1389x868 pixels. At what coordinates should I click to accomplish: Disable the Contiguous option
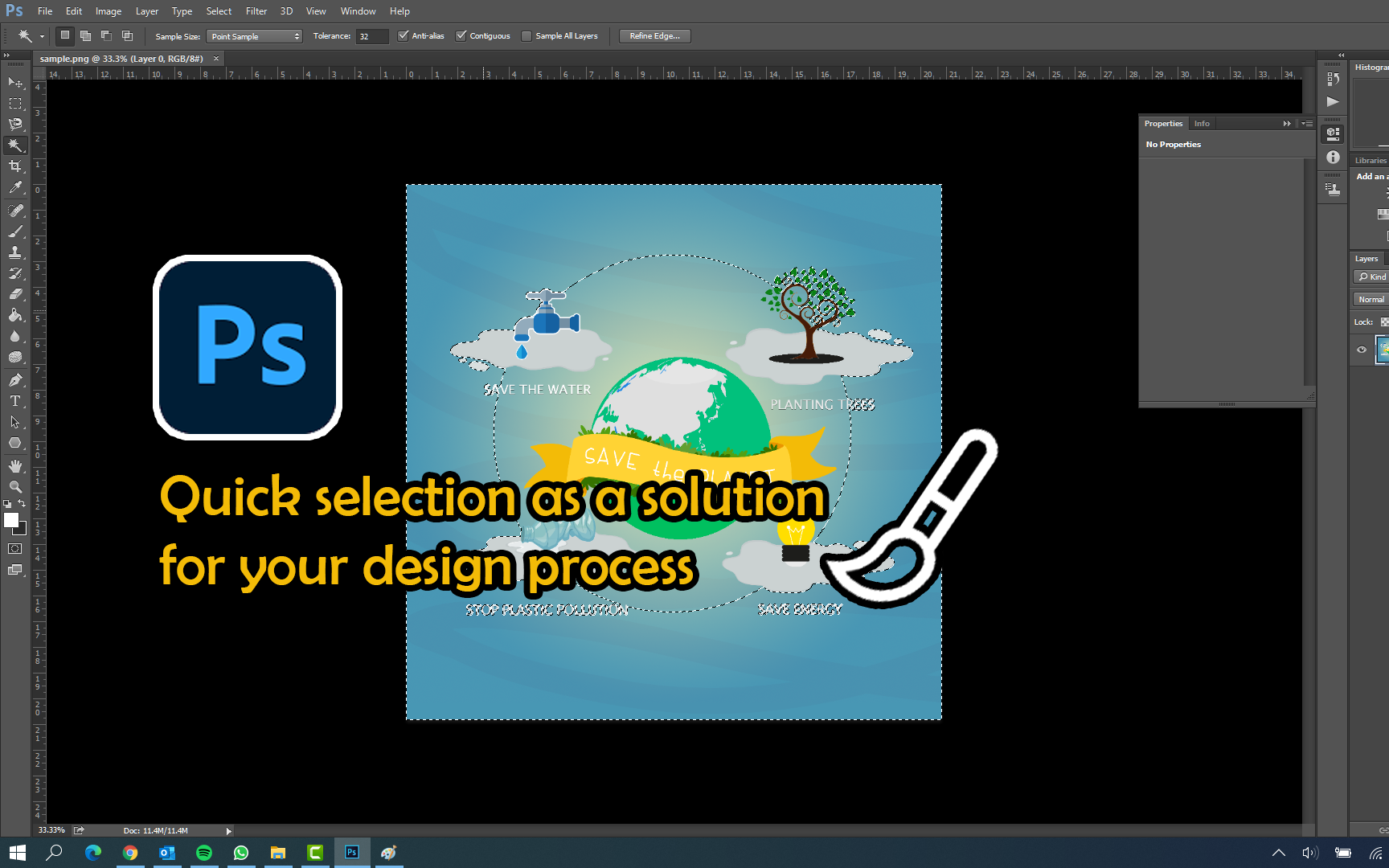(x=461, y=35)
